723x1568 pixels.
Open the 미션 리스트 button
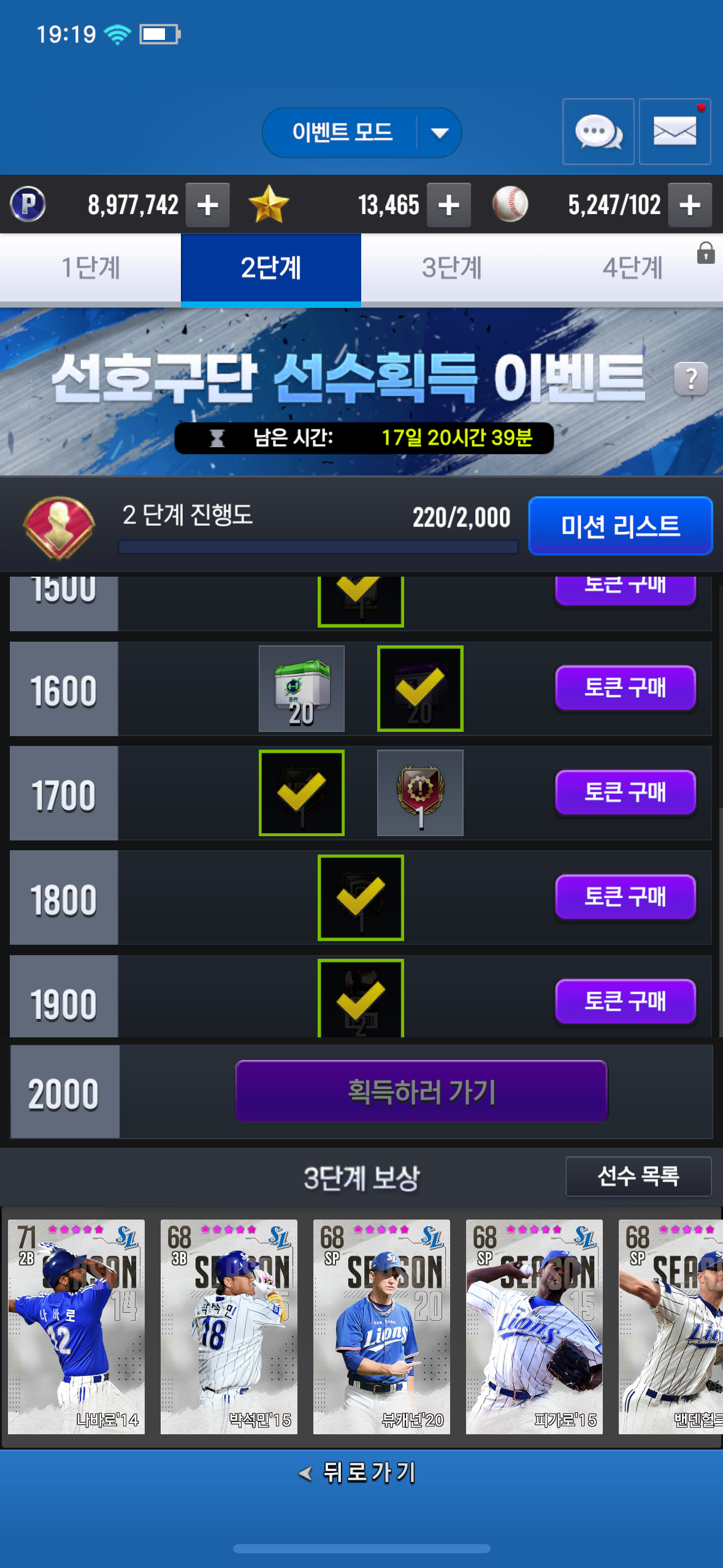point(620,526)
